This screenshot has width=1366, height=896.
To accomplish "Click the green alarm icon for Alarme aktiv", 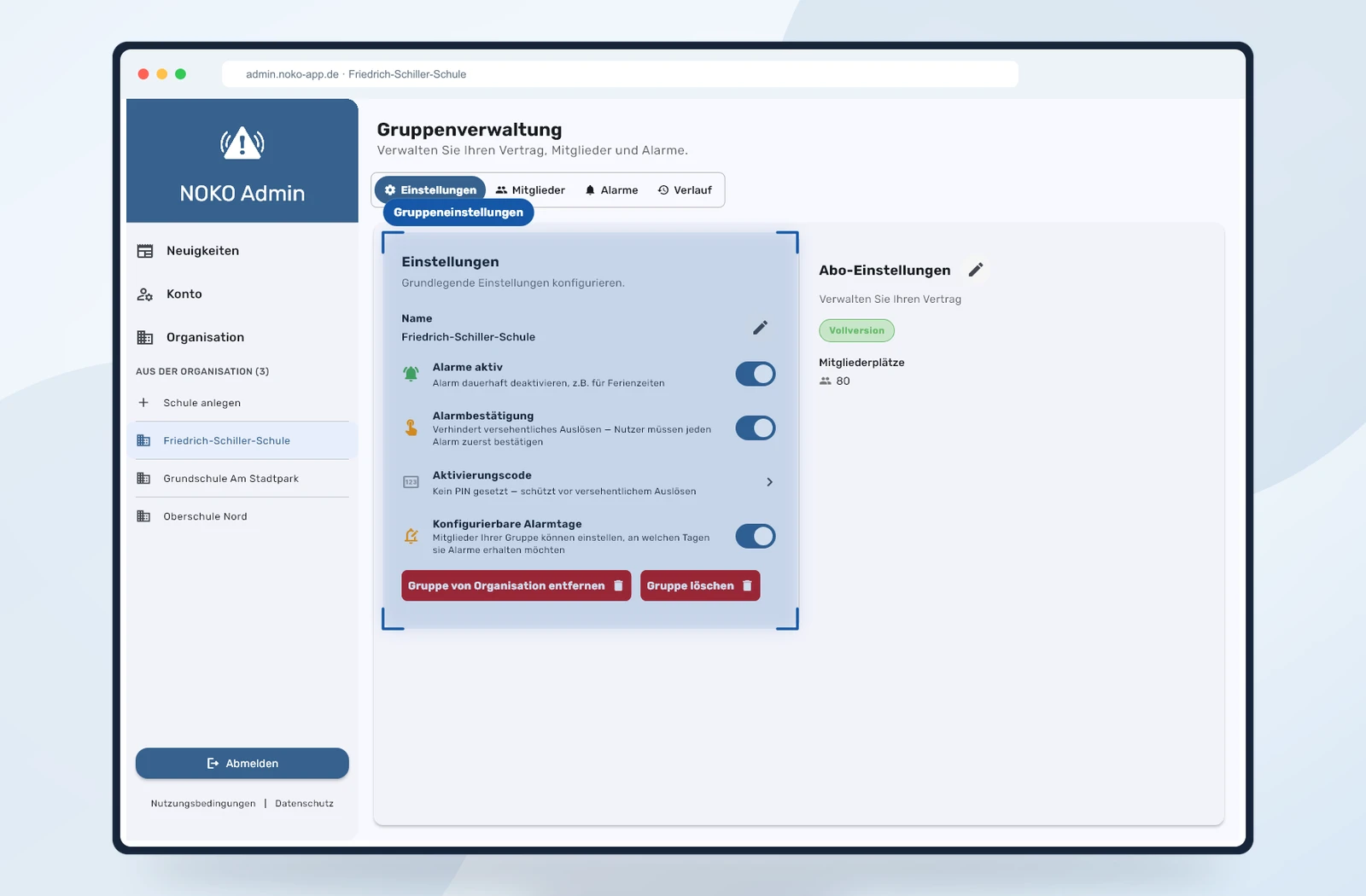I will pyautogui.click(x=411, y=374).
